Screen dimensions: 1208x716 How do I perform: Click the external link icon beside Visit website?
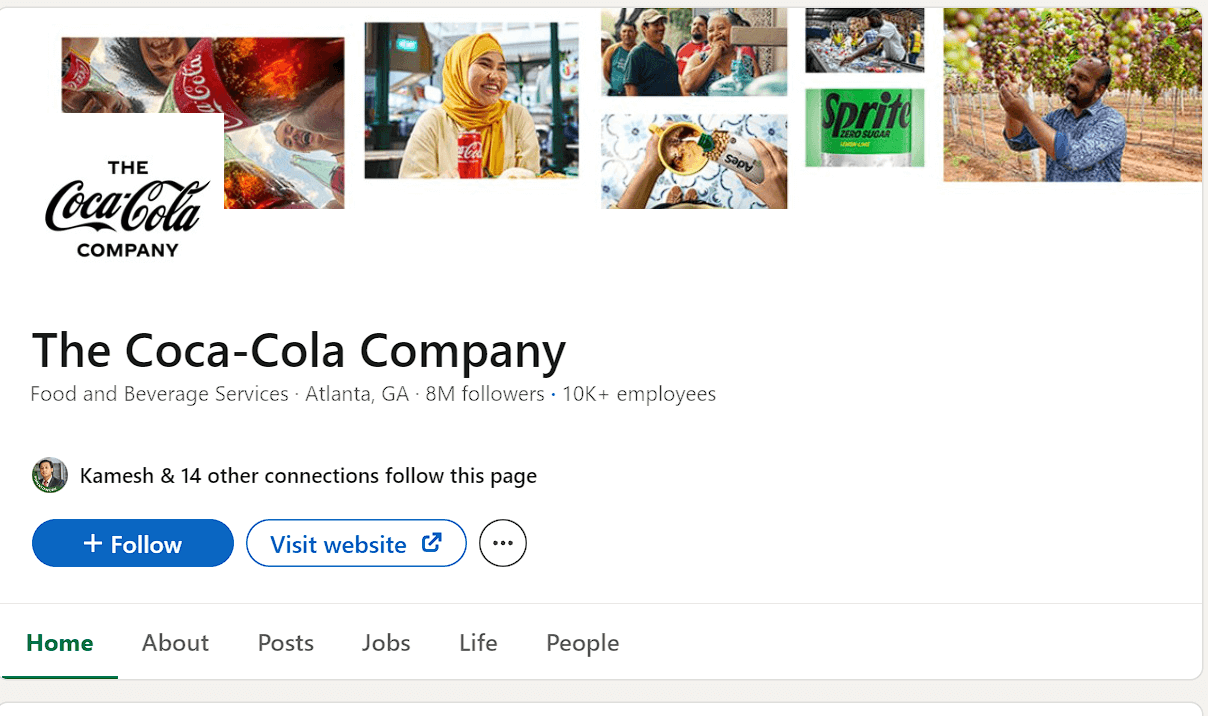point(431,542)
